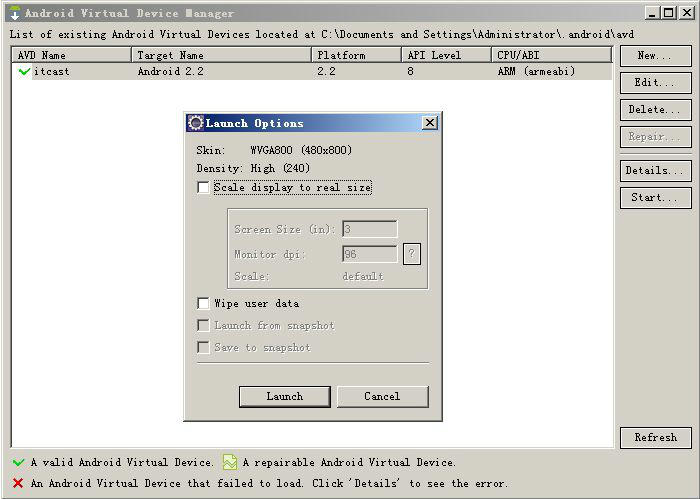Click the Scale default value text
Image resolution: width=700 pixels, height=499 pixels.
pyautogui.click(x=363, y=276)
